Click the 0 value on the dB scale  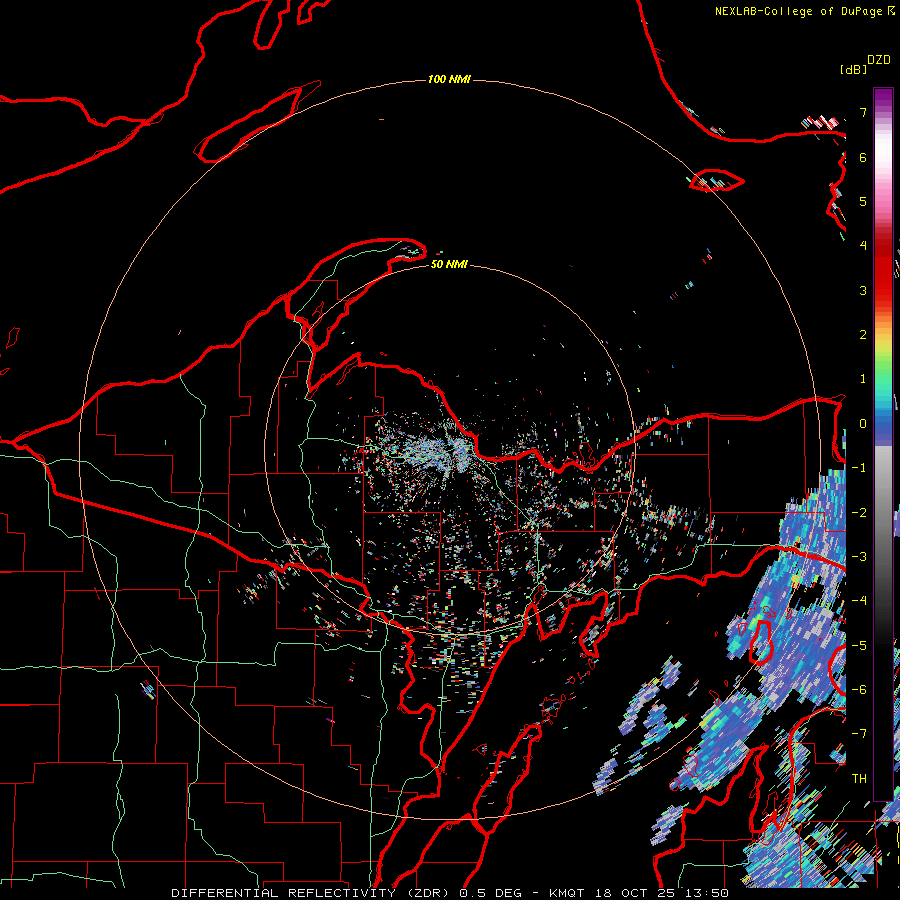(x=863, y=424)
